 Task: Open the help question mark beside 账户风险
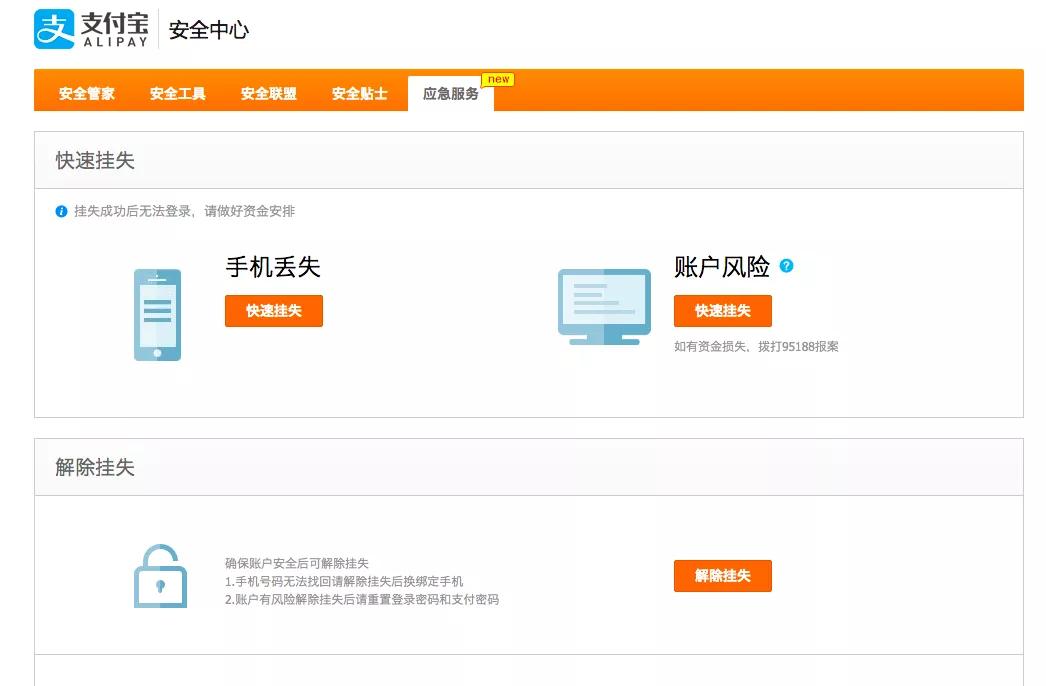click(789, 265)
